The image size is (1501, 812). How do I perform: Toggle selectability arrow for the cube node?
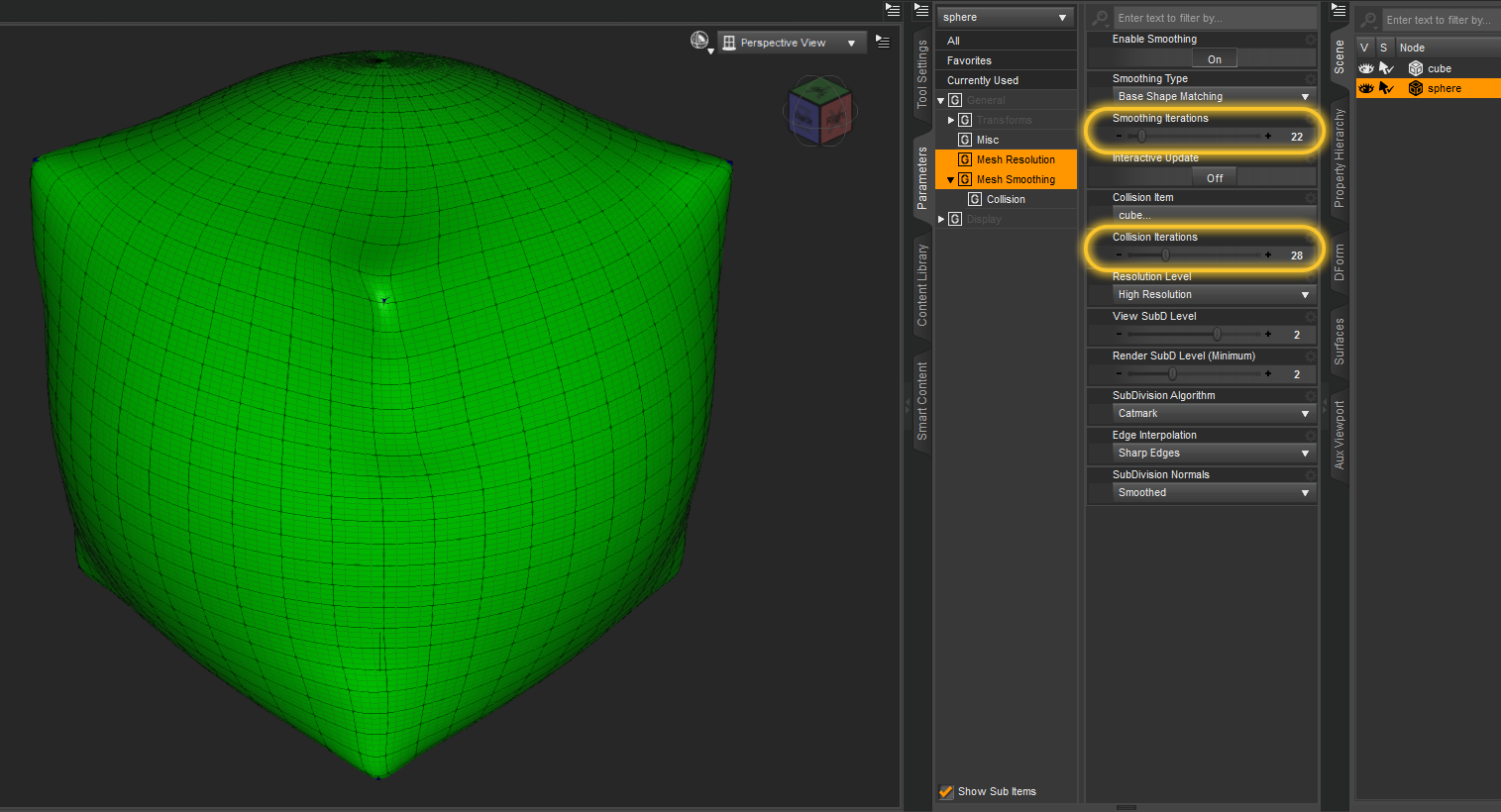point(1386,68)
